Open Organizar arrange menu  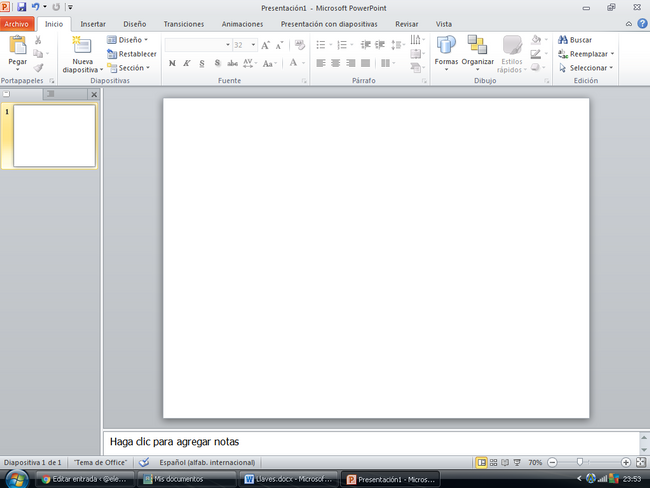coord(478,53)
